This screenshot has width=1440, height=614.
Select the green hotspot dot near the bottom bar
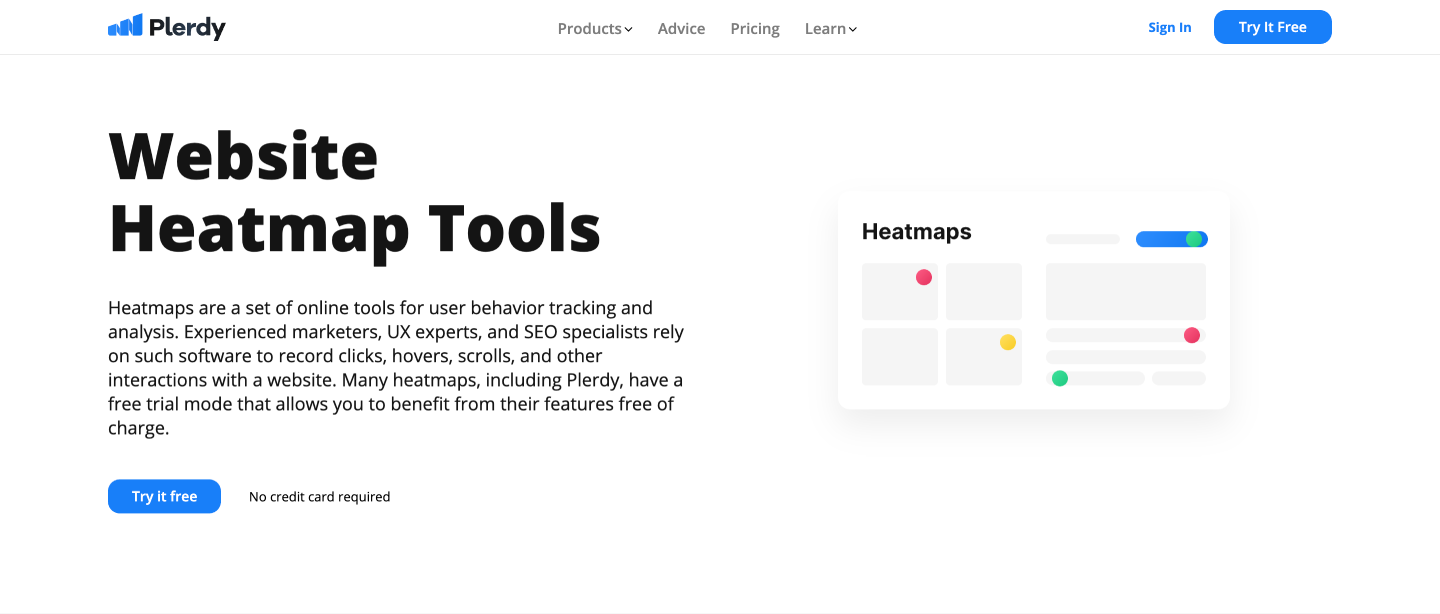1060,378
